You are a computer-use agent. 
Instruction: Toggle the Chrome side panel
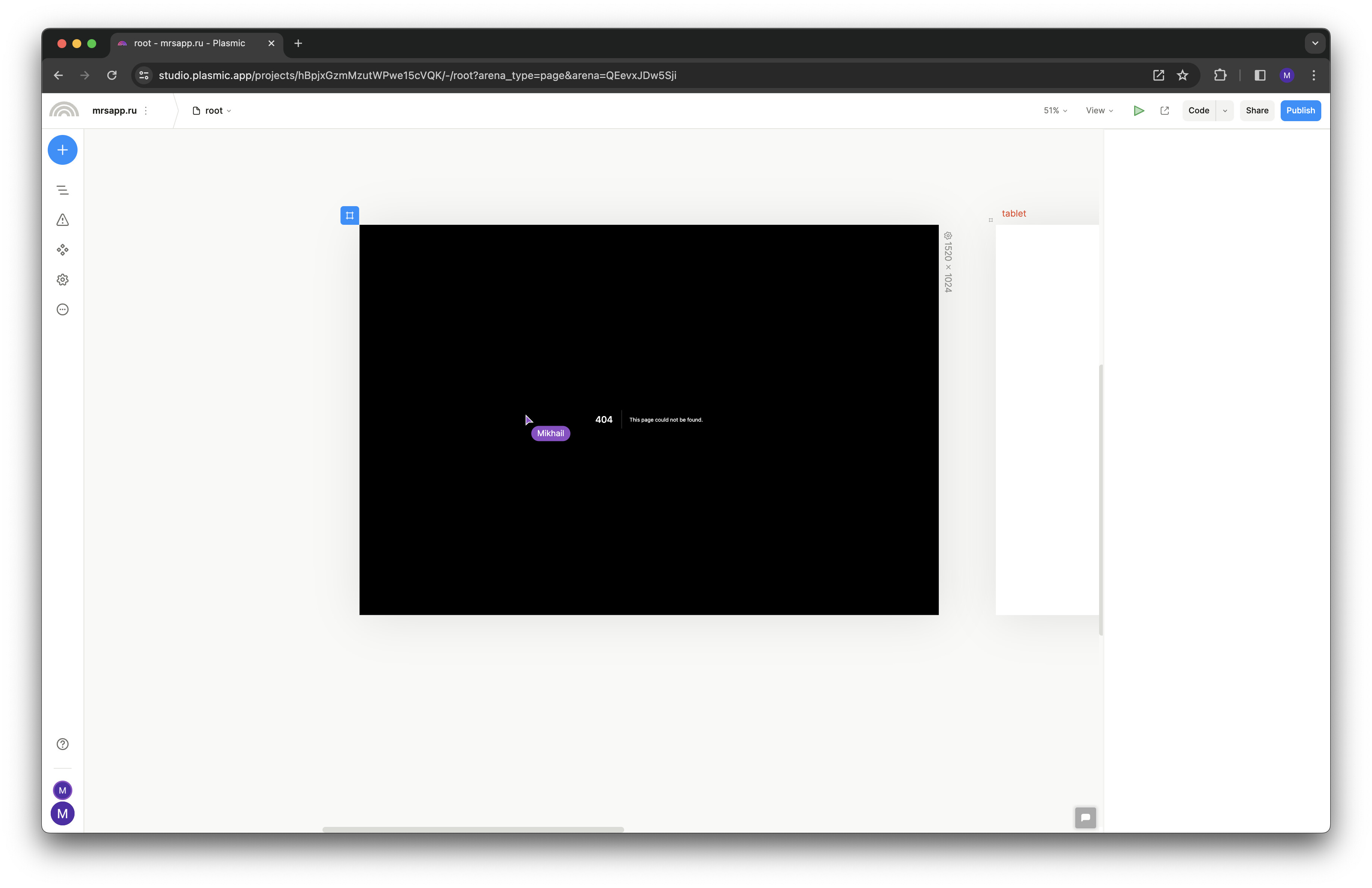coord(1259,75)
